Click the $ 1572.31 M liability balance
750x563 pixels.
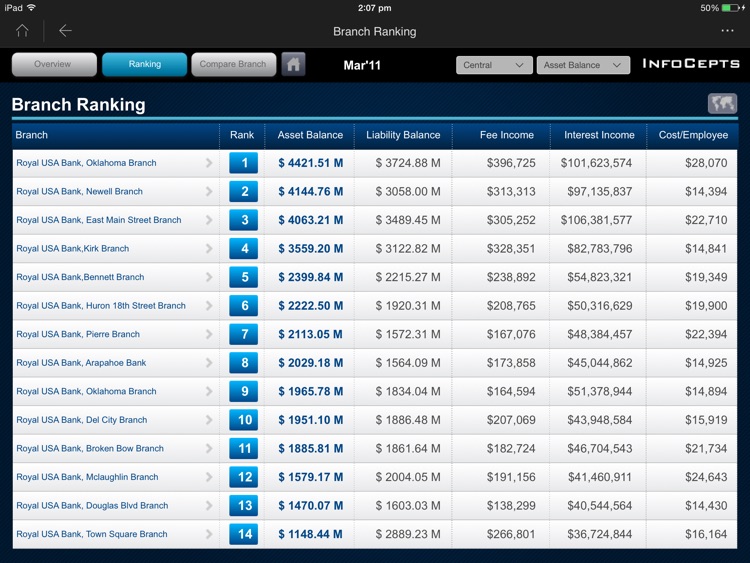tap(408, 334)
